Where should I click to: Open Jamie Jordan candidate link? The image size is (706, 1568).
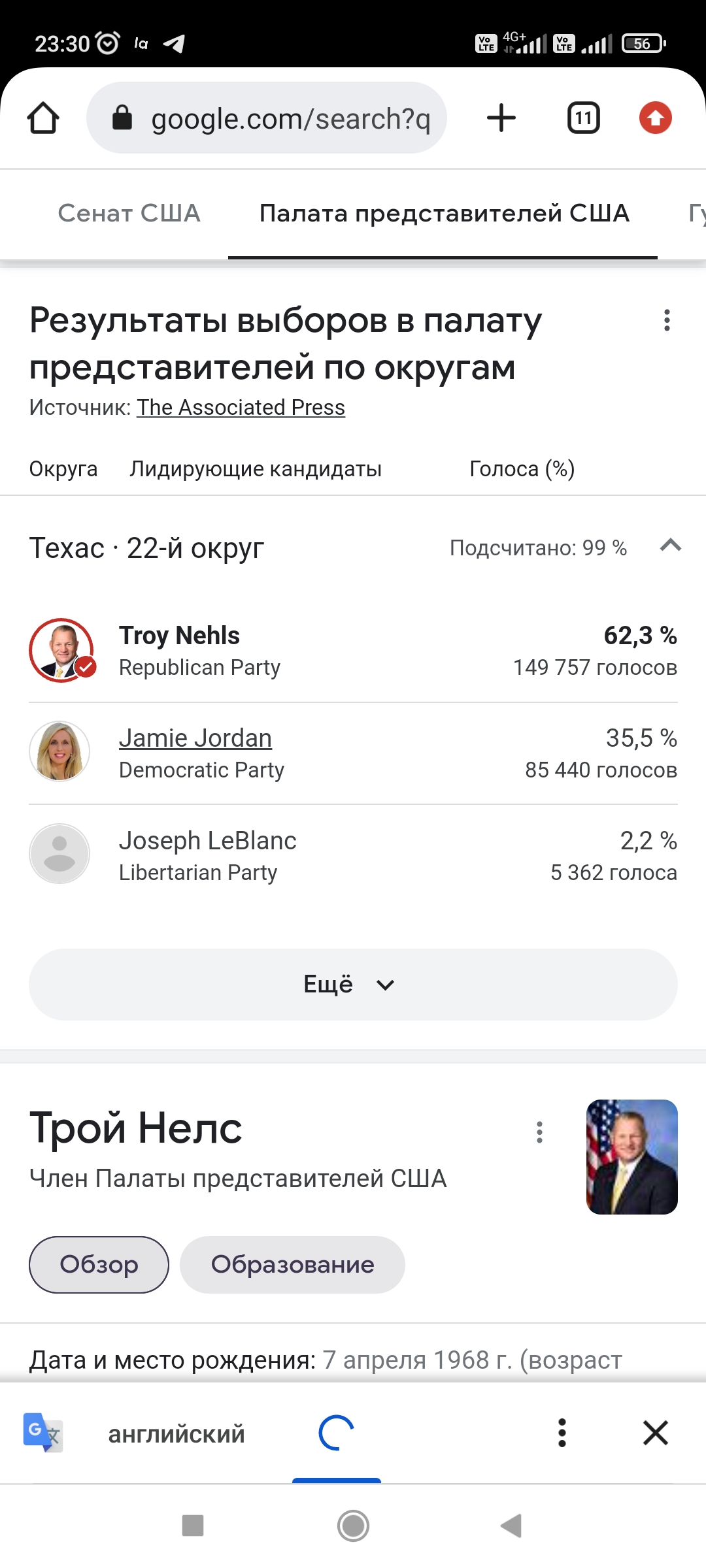(x=195, y=738)
